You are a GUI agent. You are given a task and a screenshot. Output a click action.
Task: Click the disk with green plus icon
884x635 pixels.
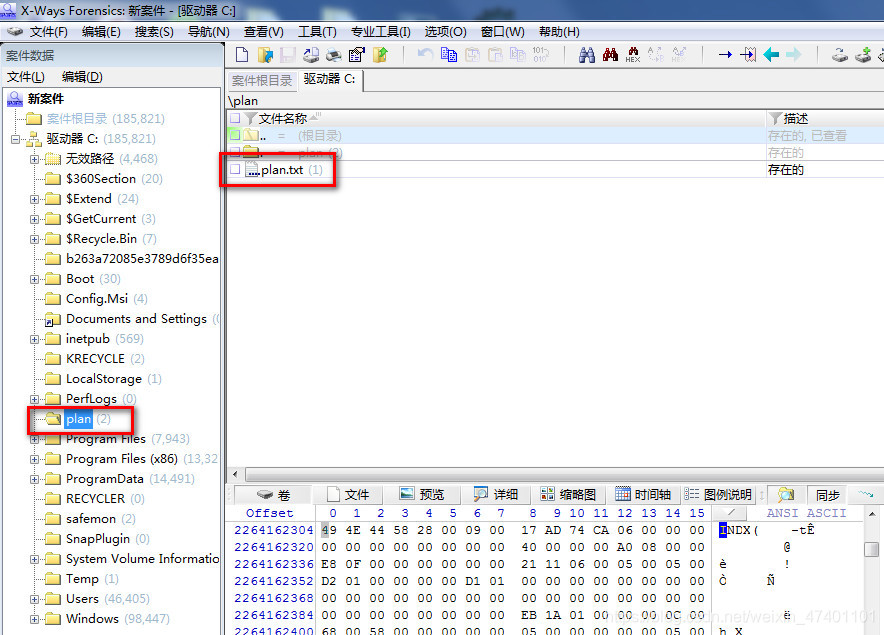[863, 55]
